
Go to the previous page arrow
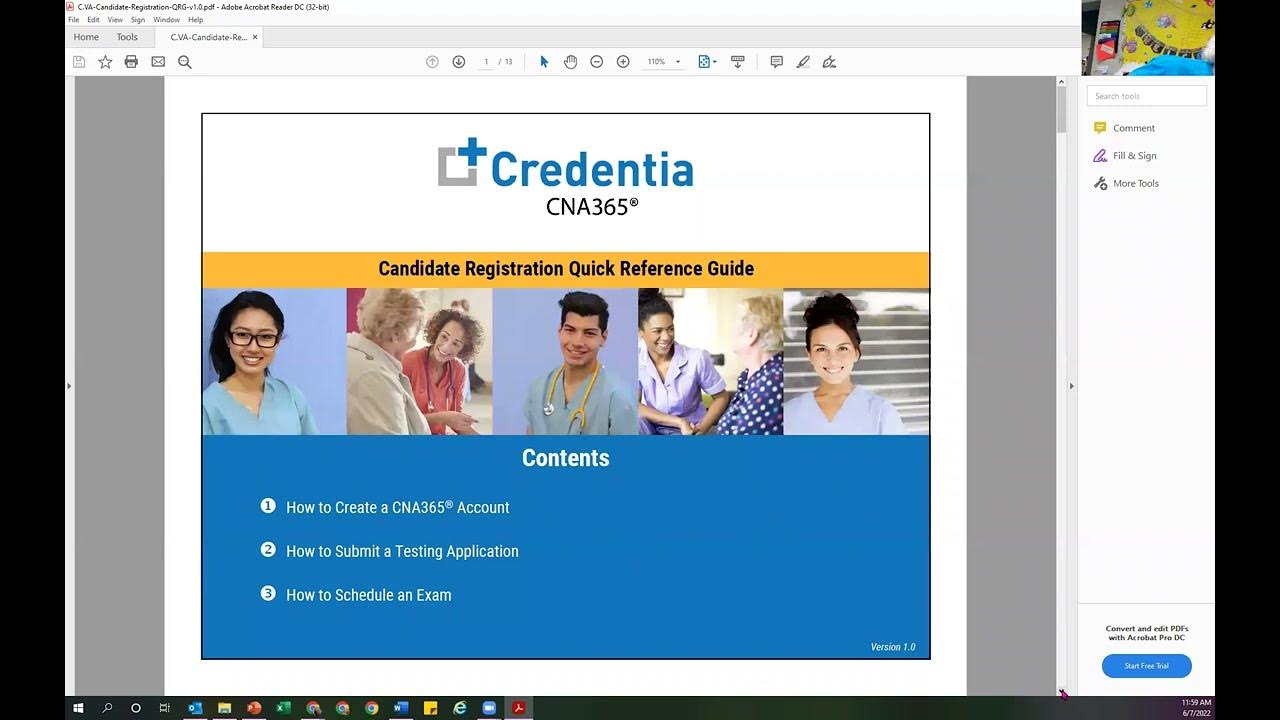(x=432, y=62)
